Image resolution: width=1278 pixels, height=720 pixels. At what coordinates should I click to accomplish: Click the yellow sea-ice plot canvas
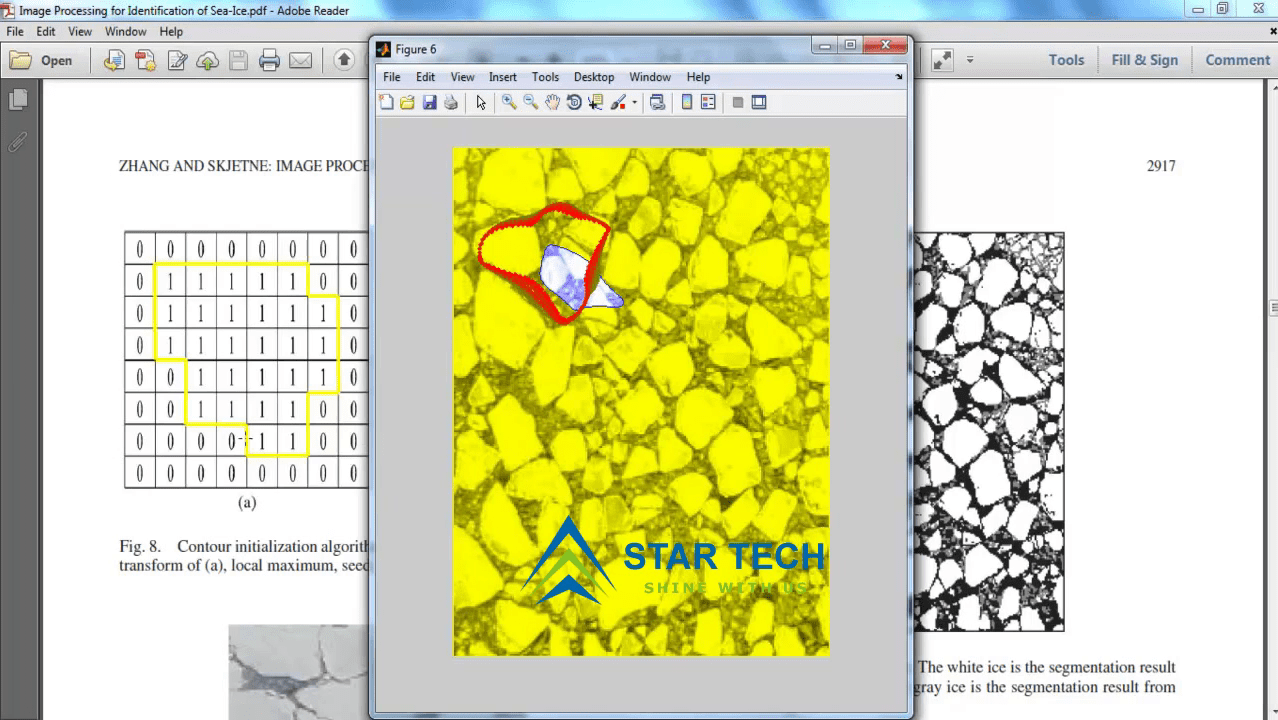tap(640, 420)
